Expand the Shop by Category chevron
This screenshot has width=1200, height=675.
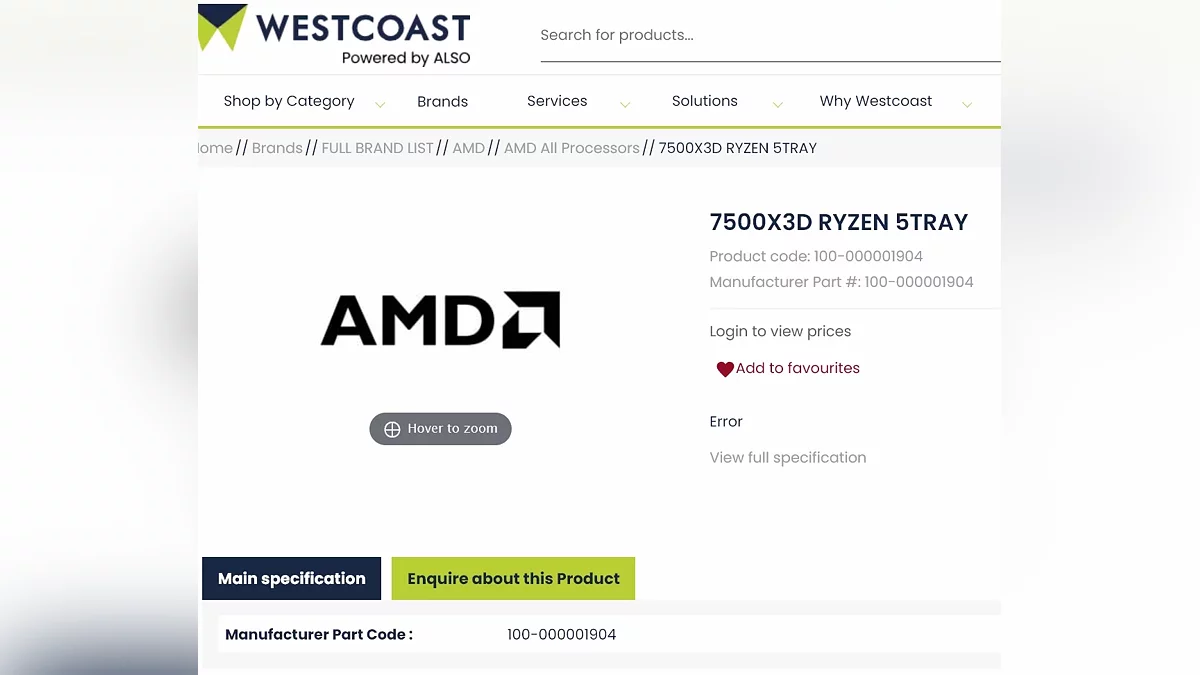pyautogui.click(x=380, y=104)
